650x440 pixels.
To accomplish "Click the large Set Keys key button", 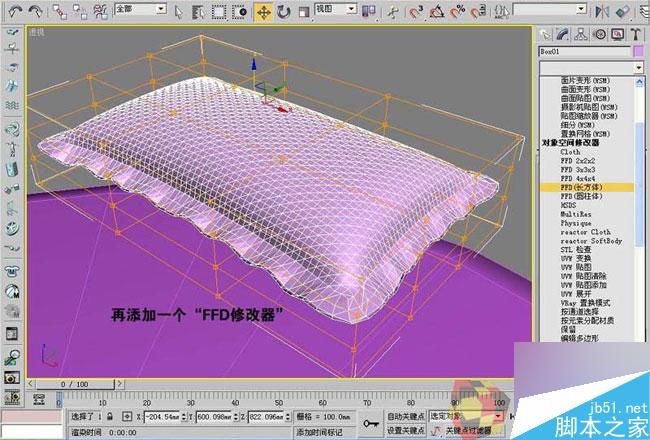I will click(371, 423).
